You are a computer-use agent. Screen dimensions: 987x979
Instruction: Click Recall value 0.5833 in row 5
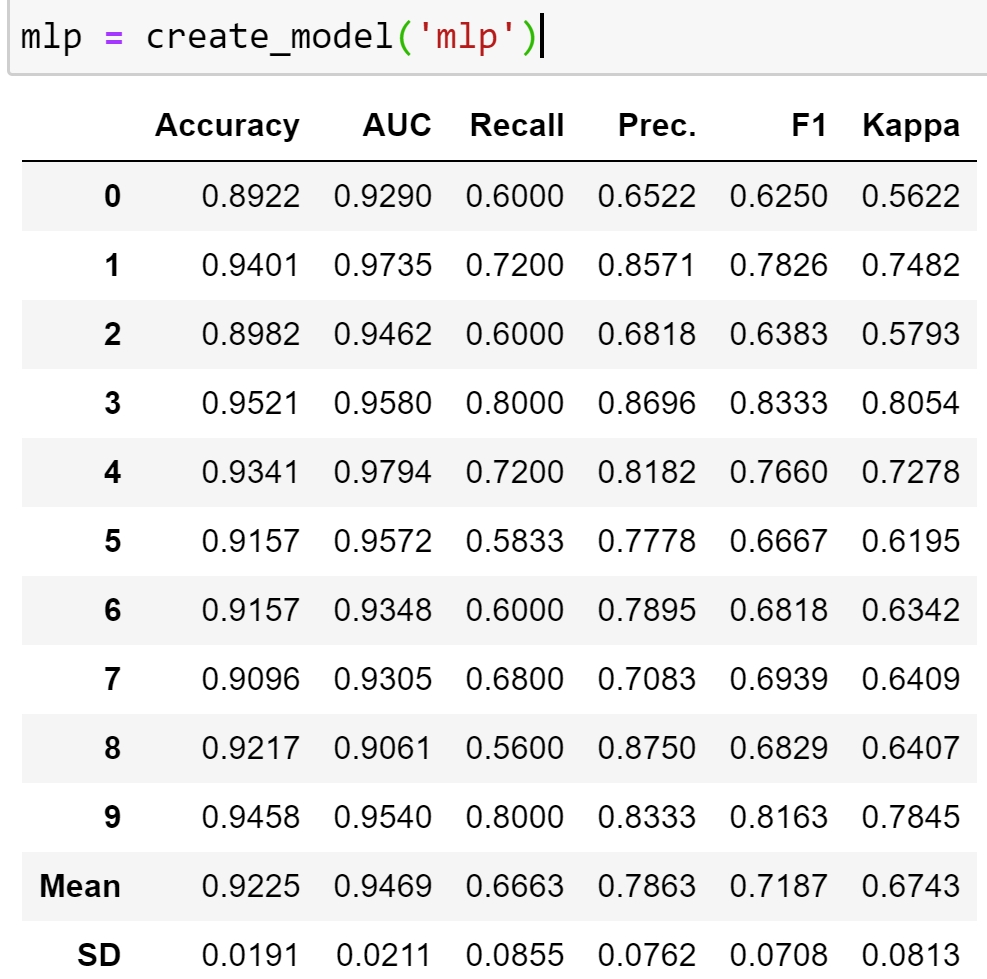[x=515, y=541]
